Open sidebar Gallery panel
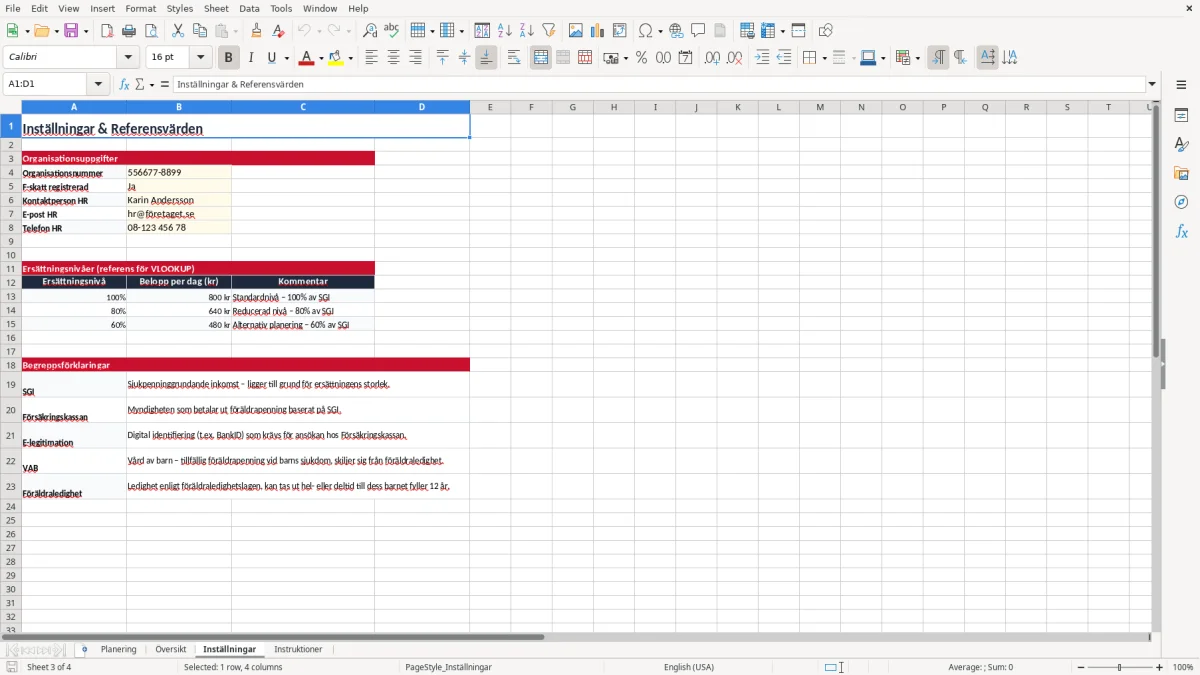Screen dimensions: 1200x675 coord(1181,173)
